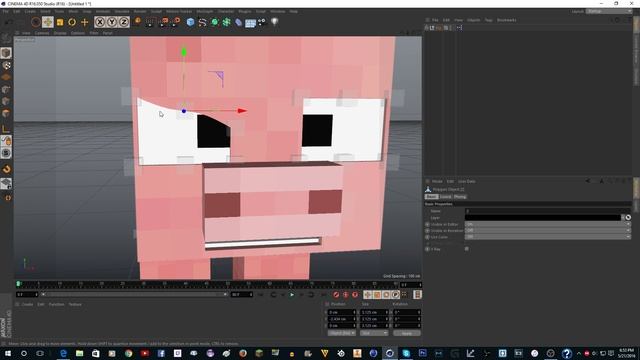640x360 pixels.
Task: Toggle Rotation keyframe recording
Action: point(386,294)
